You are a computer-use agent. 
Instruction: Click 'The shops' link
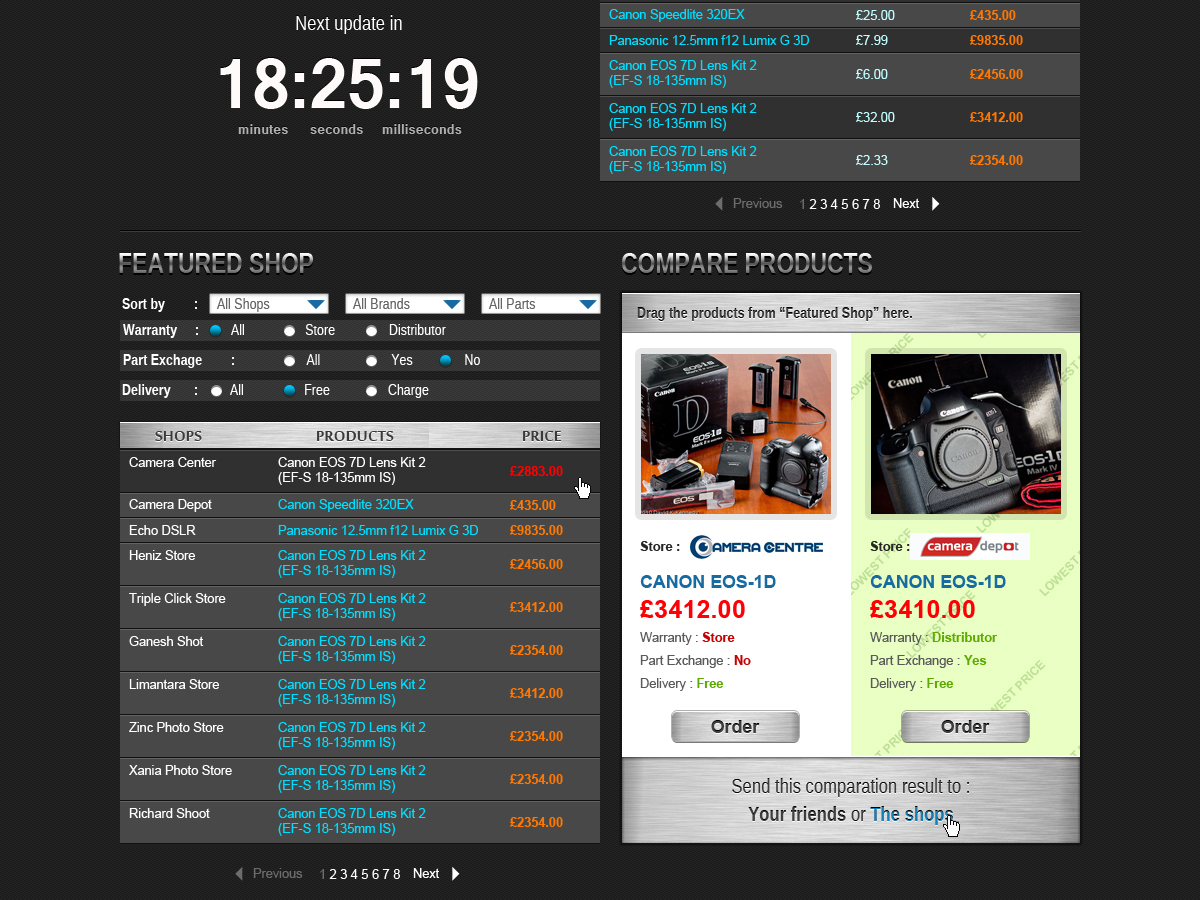911,814
